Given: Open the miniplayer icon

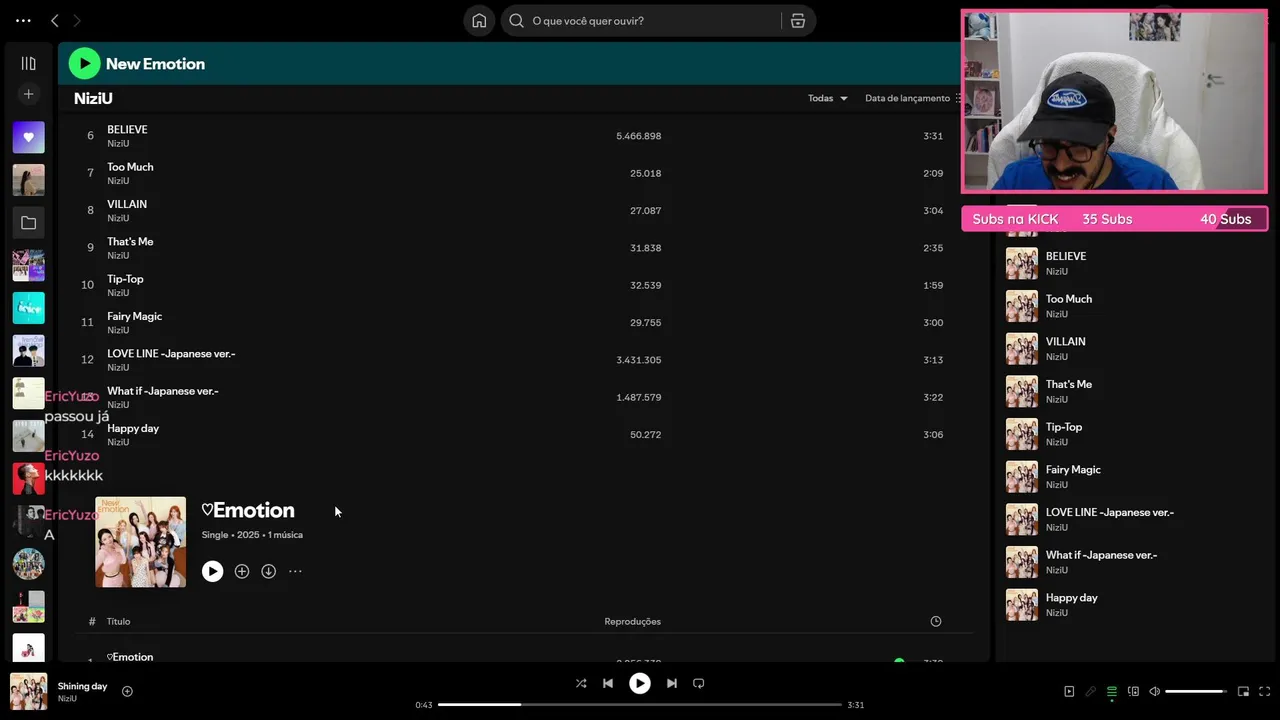Looking at the screenshot, I should pyautogui.click(x=1243, y=691).
